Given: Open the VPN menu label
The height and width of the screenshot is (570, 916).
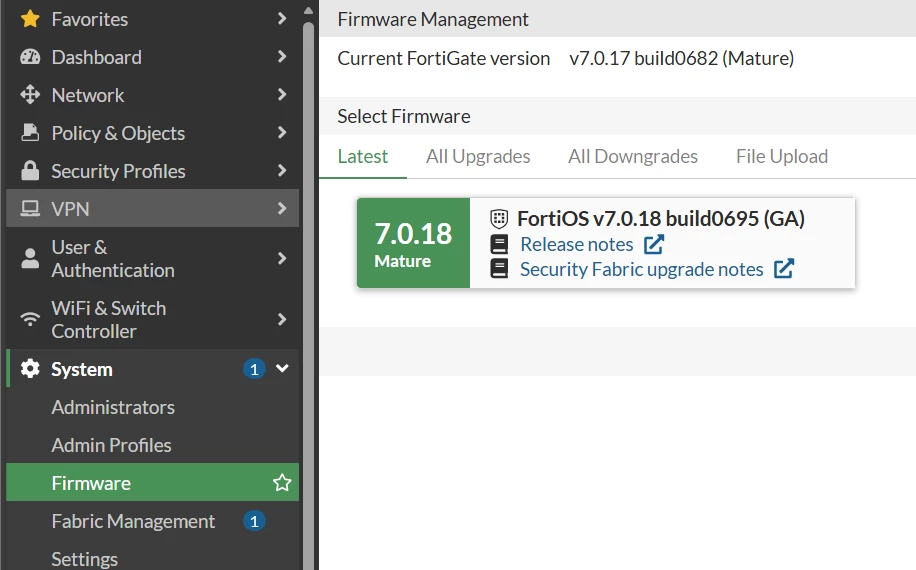Looking at the screenshot, I should click(70, 209).
